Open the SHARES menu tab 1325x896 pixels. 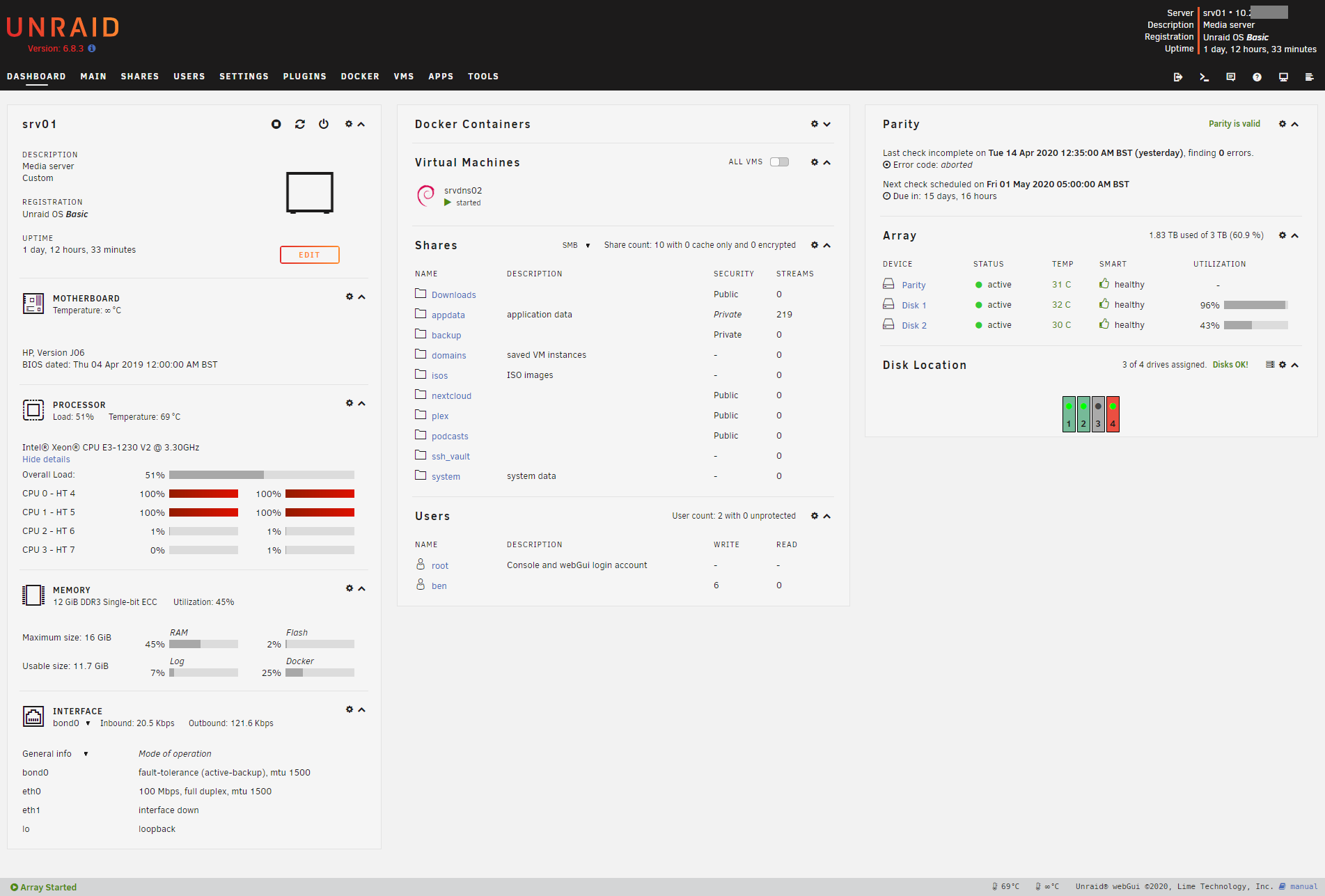140,77
